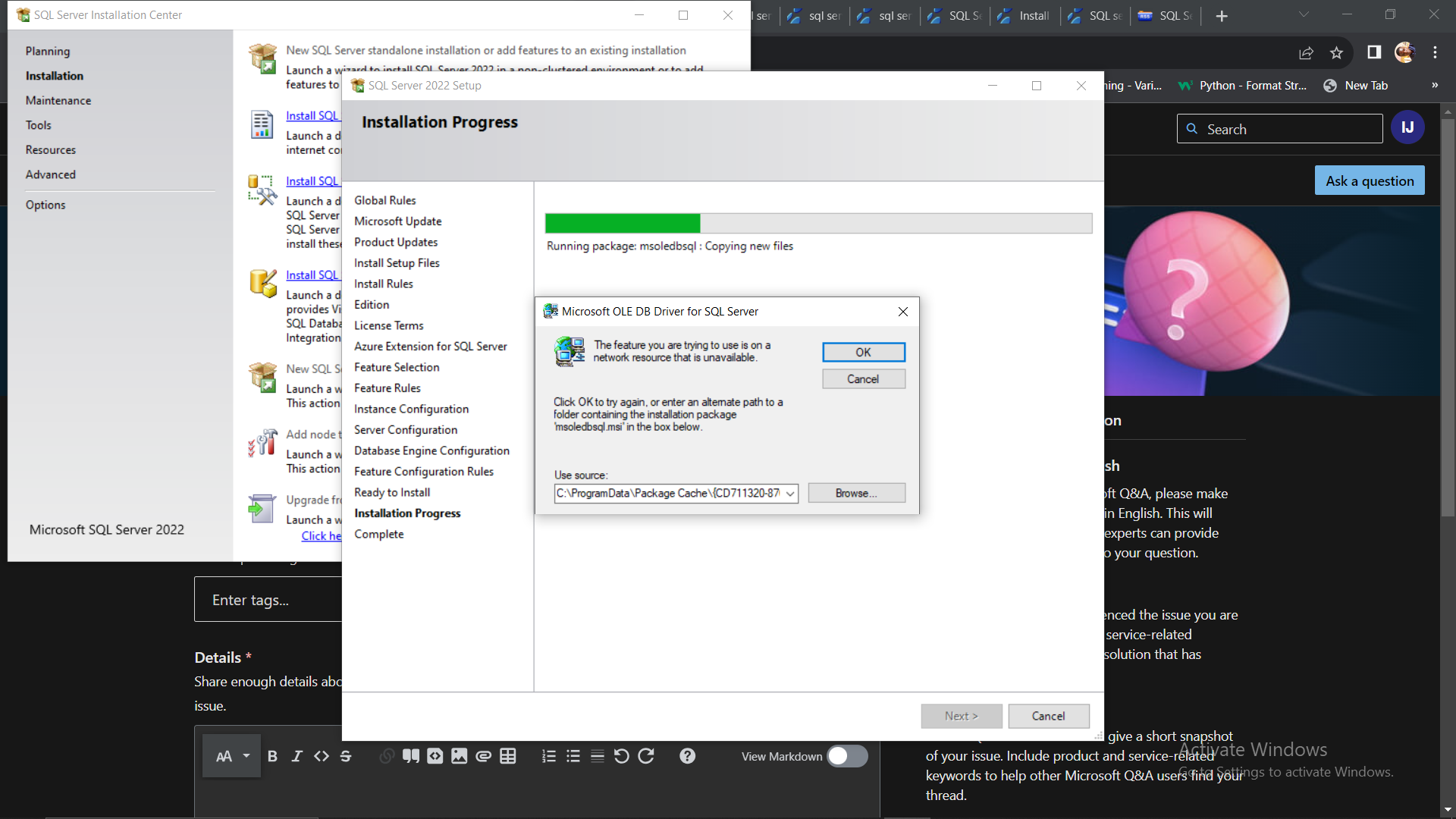
Task: Select the Installation menu item
Action: pos(54,75)
